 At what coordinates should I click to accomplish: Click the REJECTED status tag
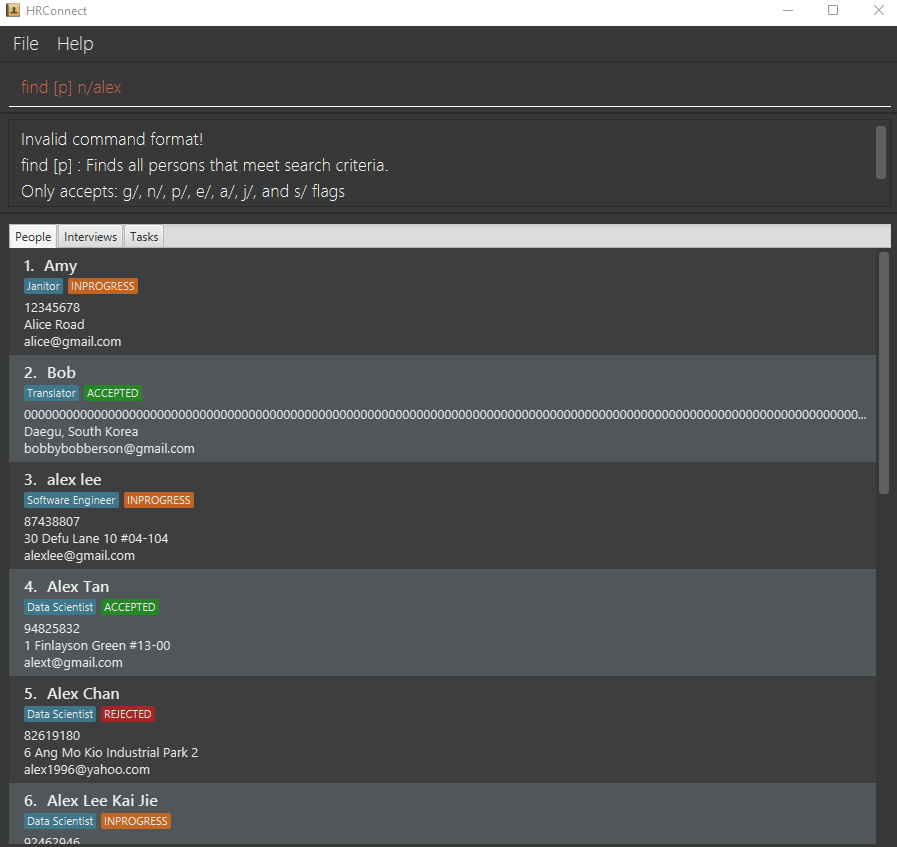(x=128, y=714)
